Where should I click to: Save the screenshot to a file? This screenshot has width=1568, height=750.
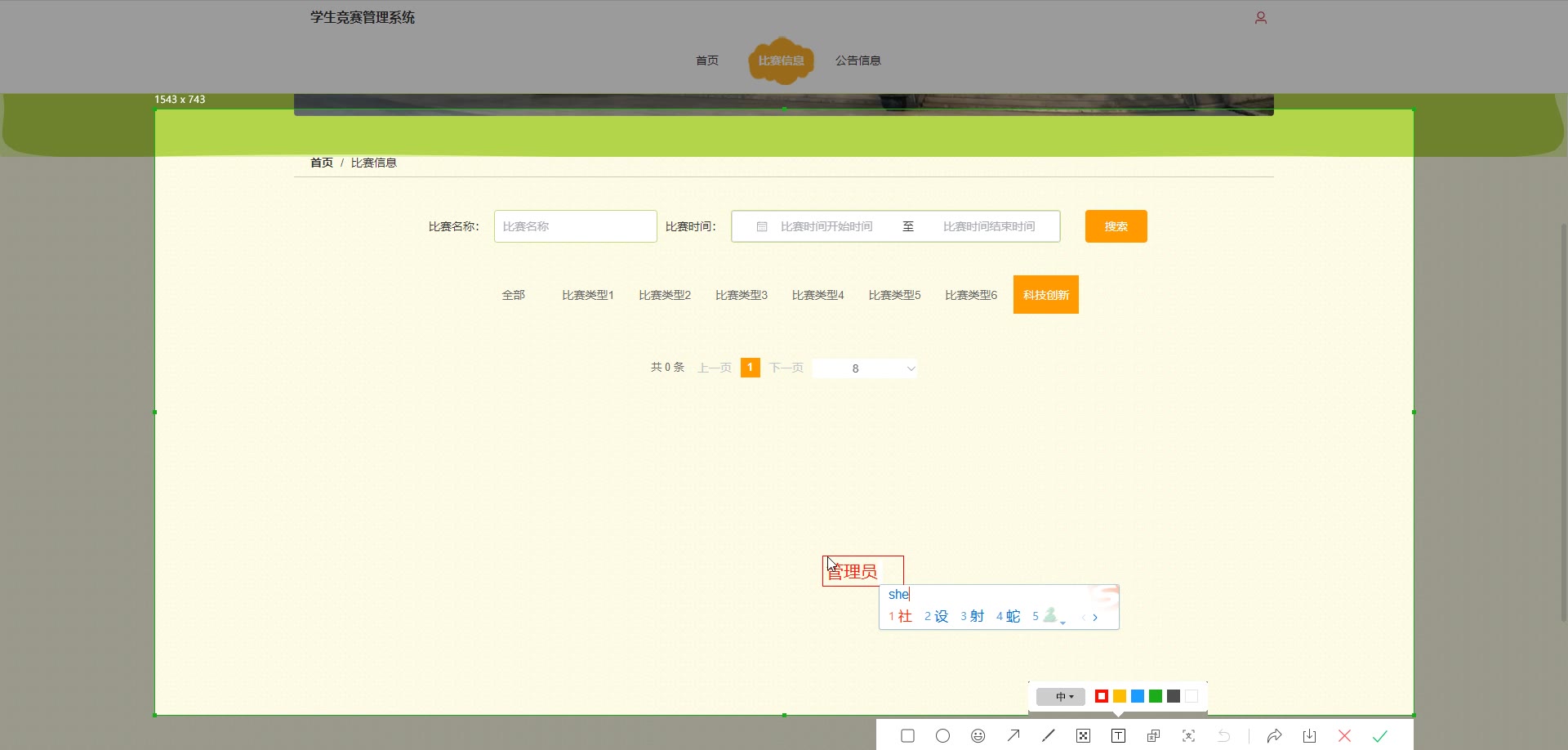1310,736
